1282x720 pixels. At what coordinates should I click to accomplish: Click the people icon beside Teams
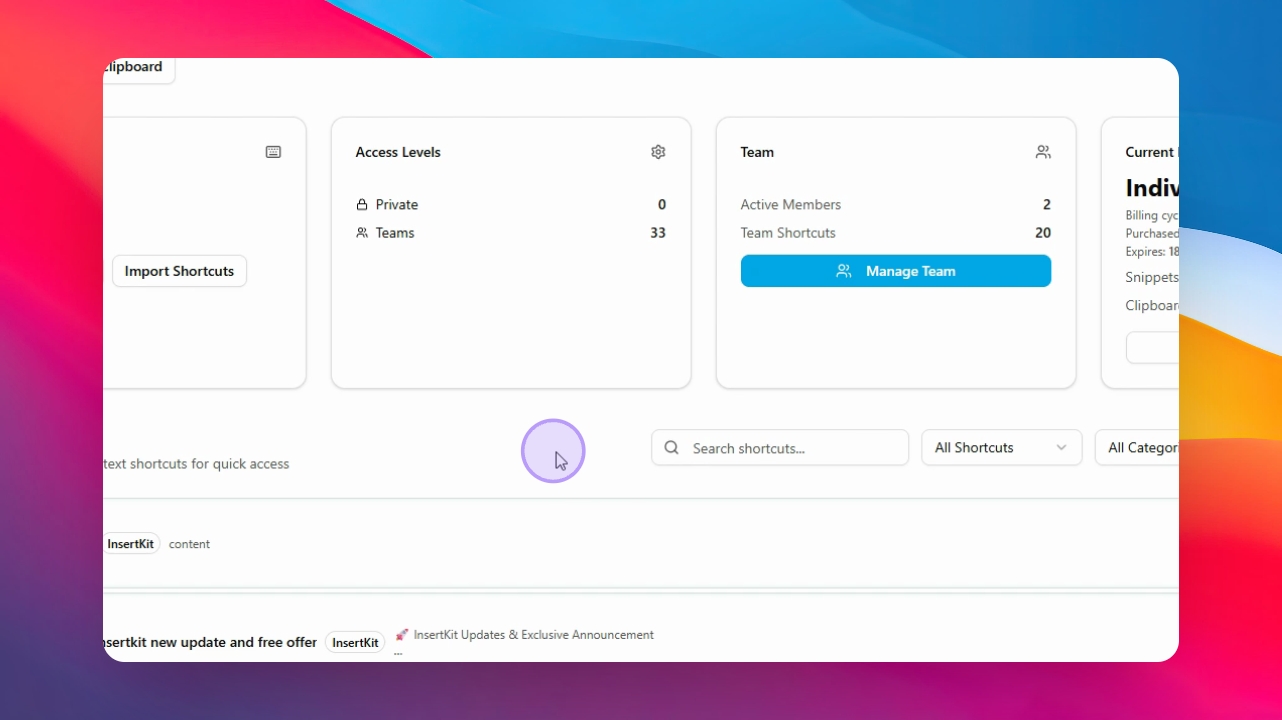[362, 232]
